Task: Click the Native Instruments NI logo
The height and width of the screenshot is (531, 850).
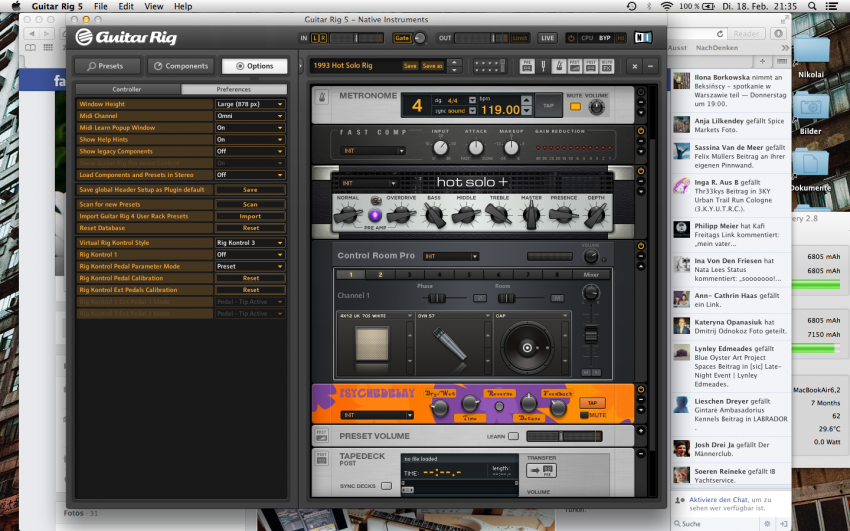Action: [643, 37]
